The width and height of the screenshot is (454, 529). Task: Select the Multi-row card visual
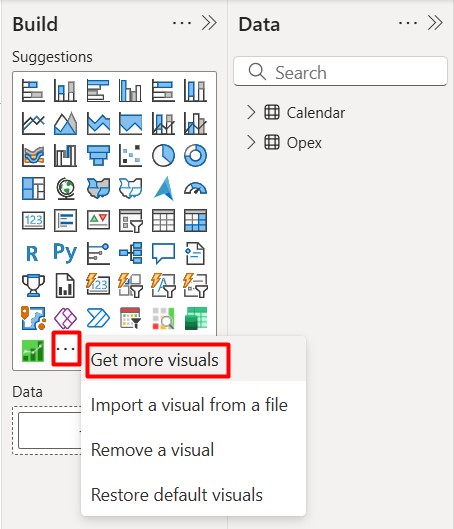click(65, 220)
